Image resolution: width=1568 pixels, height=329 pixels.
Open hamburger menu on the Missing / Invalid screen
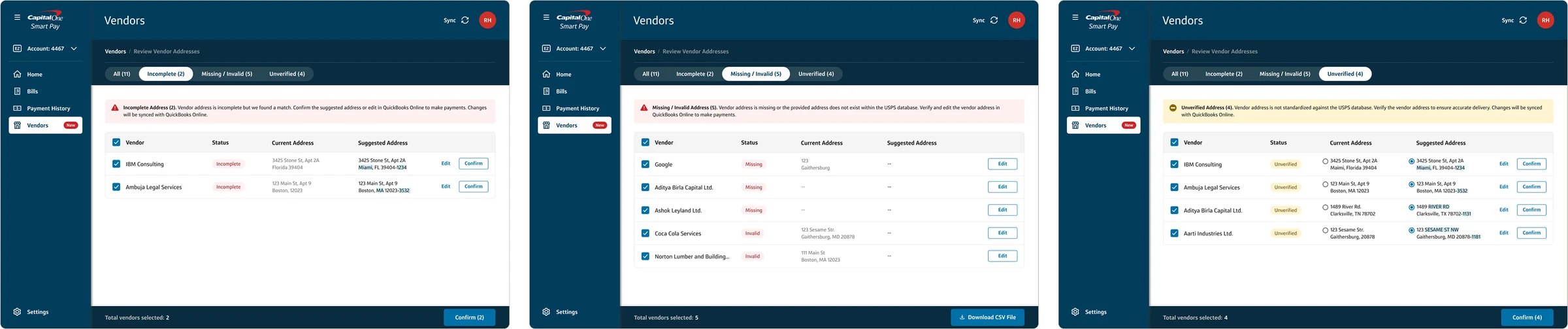click(x=546, y=18)
